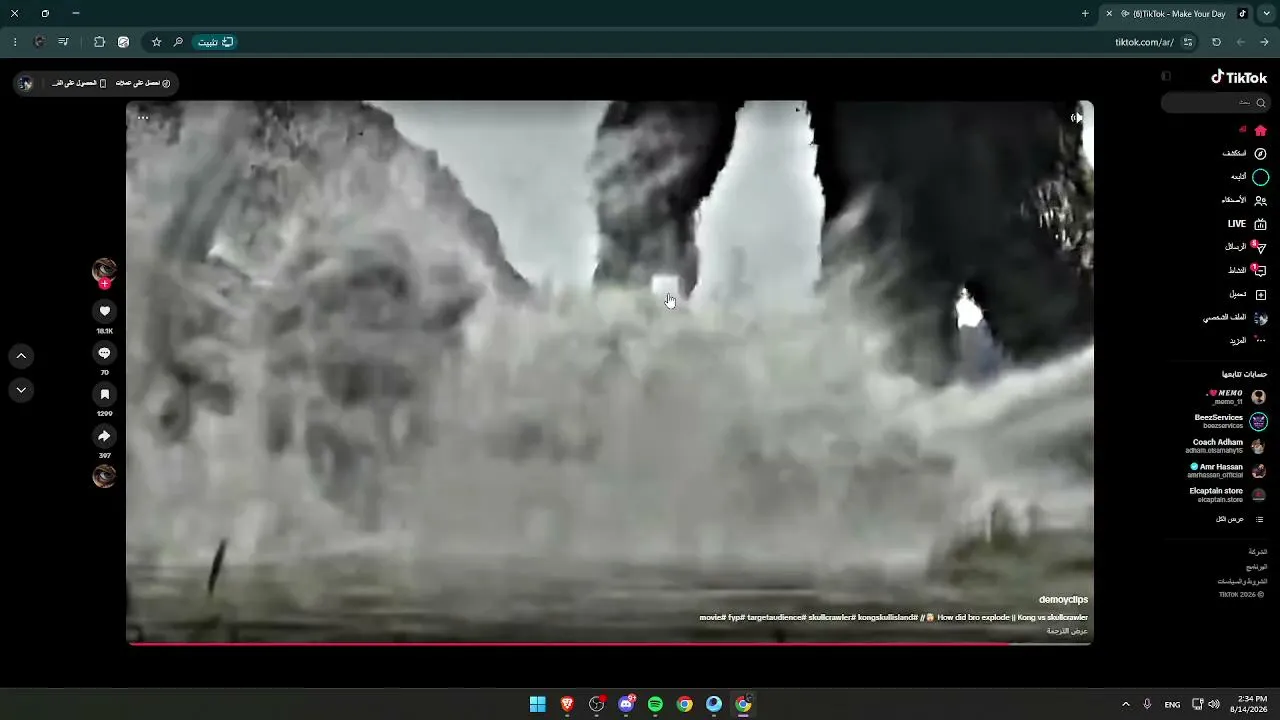Screen dimensions: 1280x720
Task: Seek on the red video progress bar
Action: coord(609,644)
